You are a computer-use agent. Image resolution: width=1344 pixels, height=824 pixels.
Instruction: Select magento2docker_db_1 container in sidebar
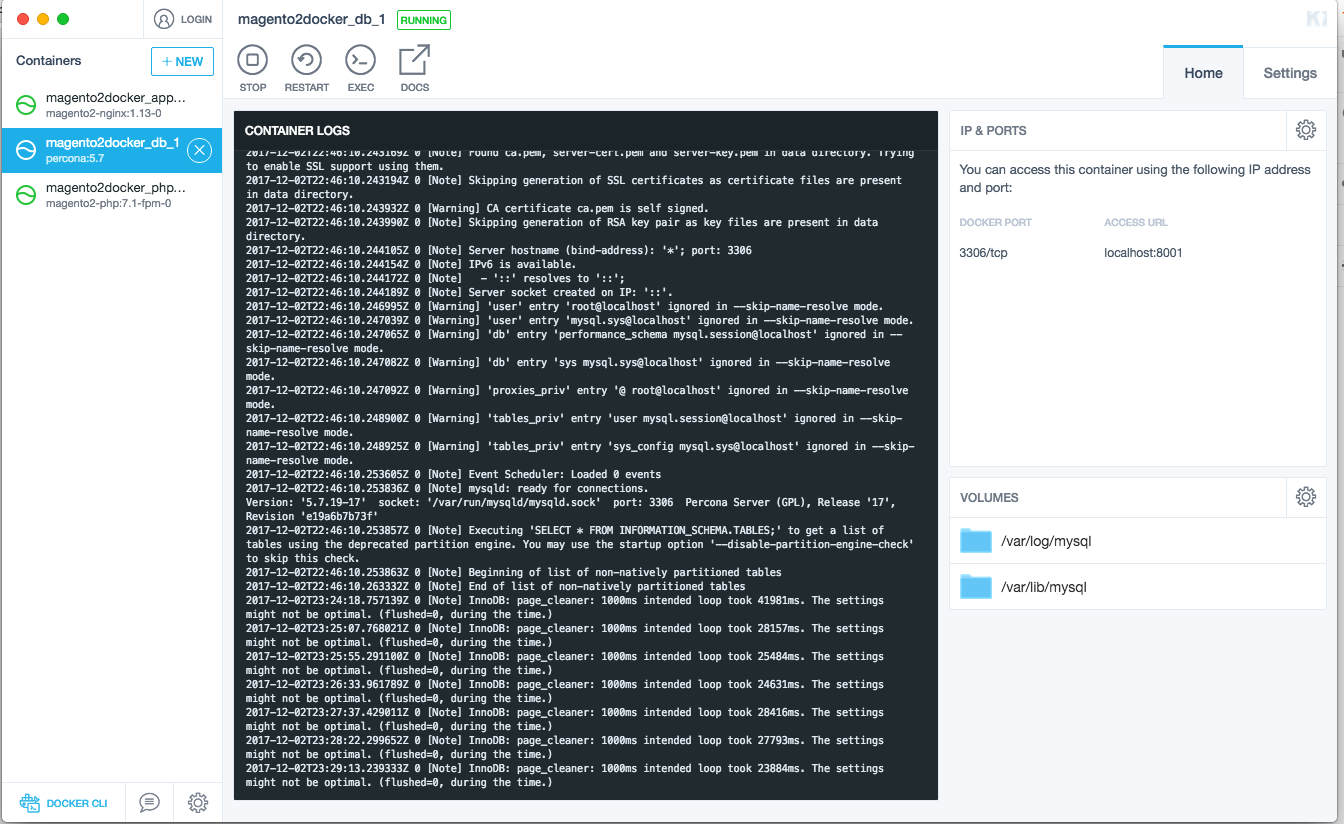click(x=111, y=150)
